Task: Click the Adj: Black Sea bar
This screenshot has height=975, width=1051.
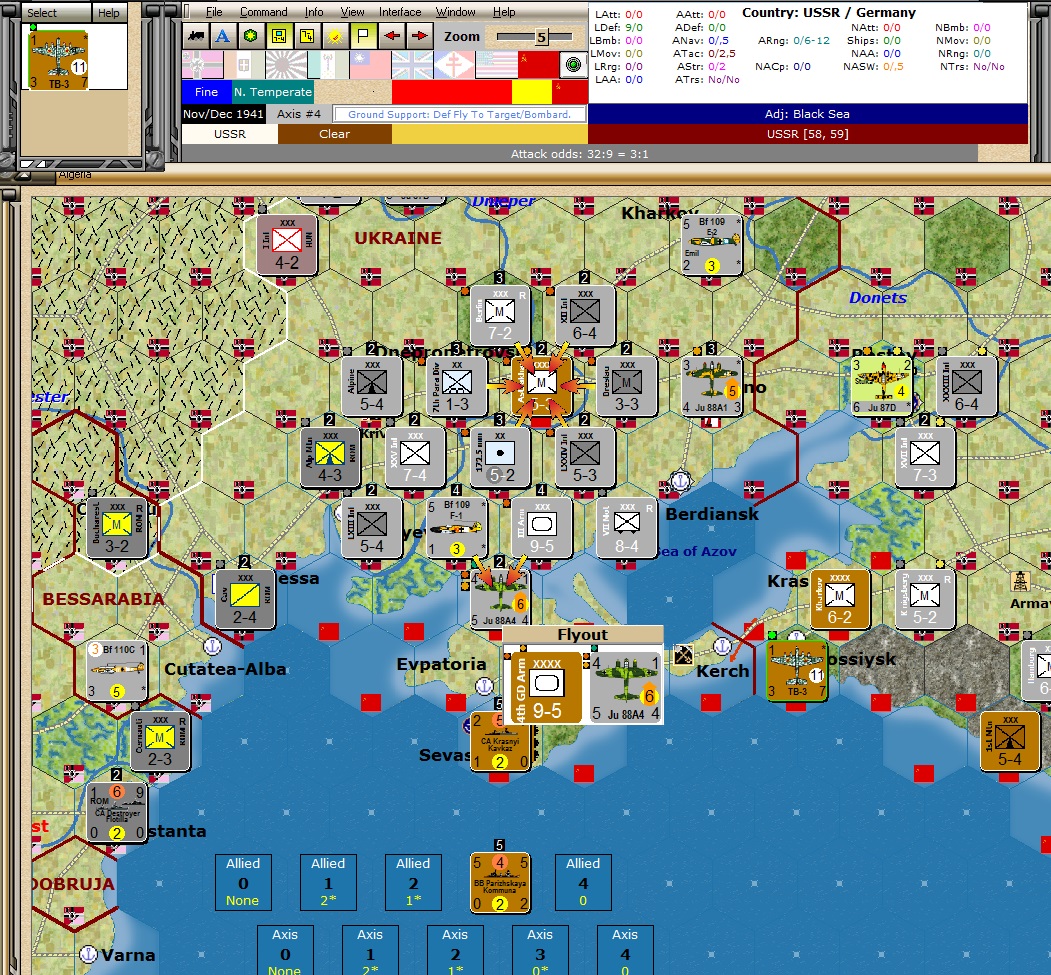Action: pyautogui.click(x=808, y=114)
